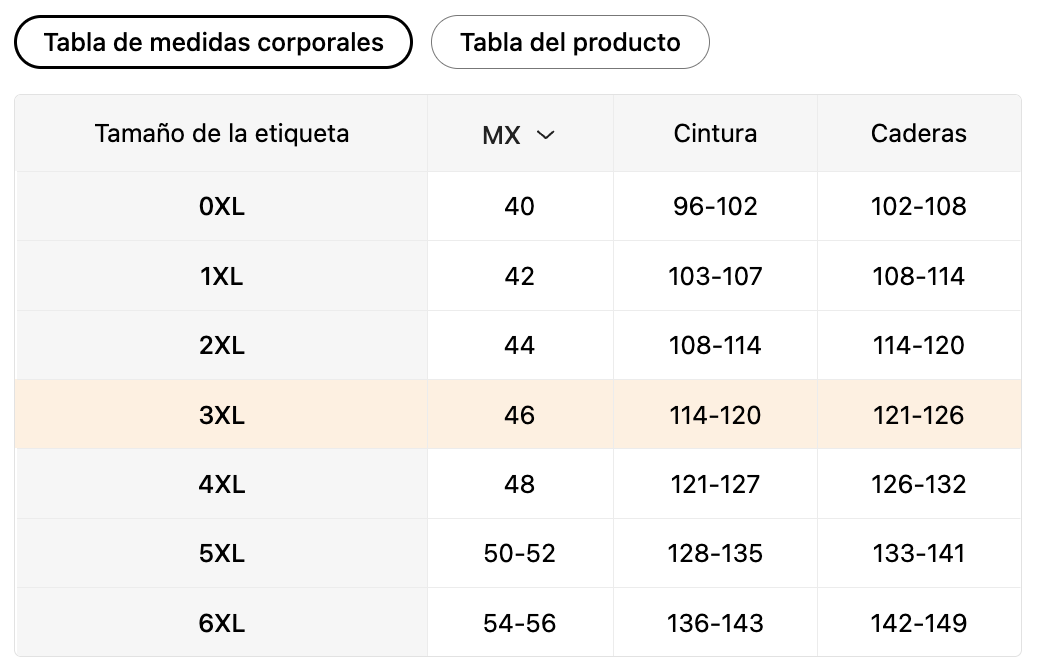Viewport: 1048px width, 670px height.
Task: Select the 6XL size row label
Action: 221,623
